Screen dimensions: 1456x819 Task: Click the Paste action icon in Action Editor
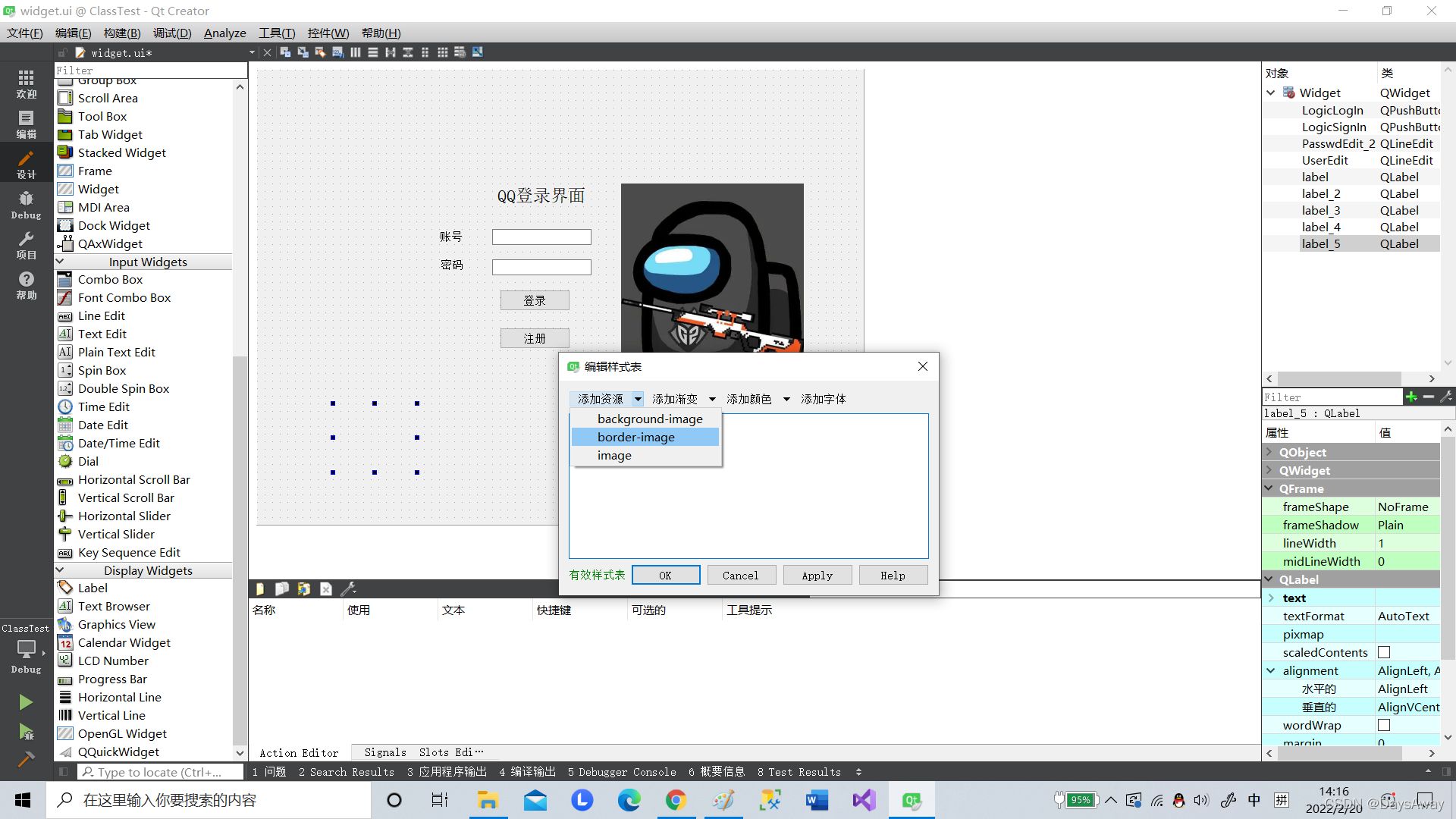(303, 588)
